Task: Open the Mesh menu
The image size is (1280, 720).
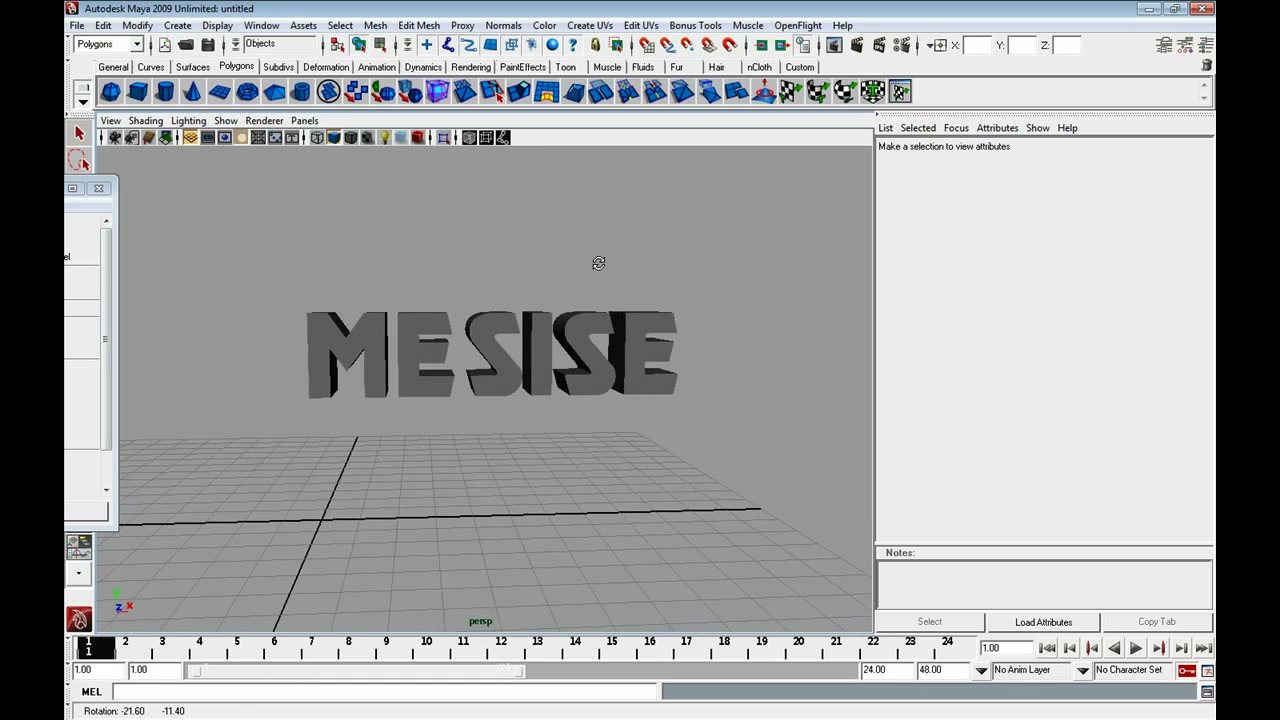Action: (375, 25)
